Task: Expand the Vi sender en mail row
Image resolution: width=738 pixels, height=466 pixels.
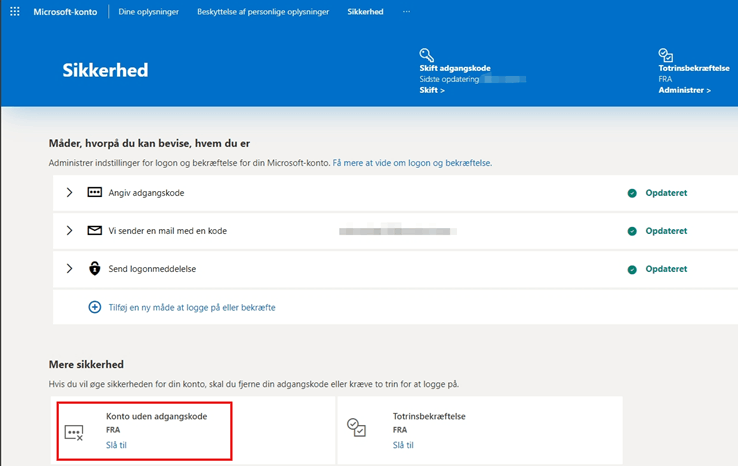Action: click(x=69, y=230)
